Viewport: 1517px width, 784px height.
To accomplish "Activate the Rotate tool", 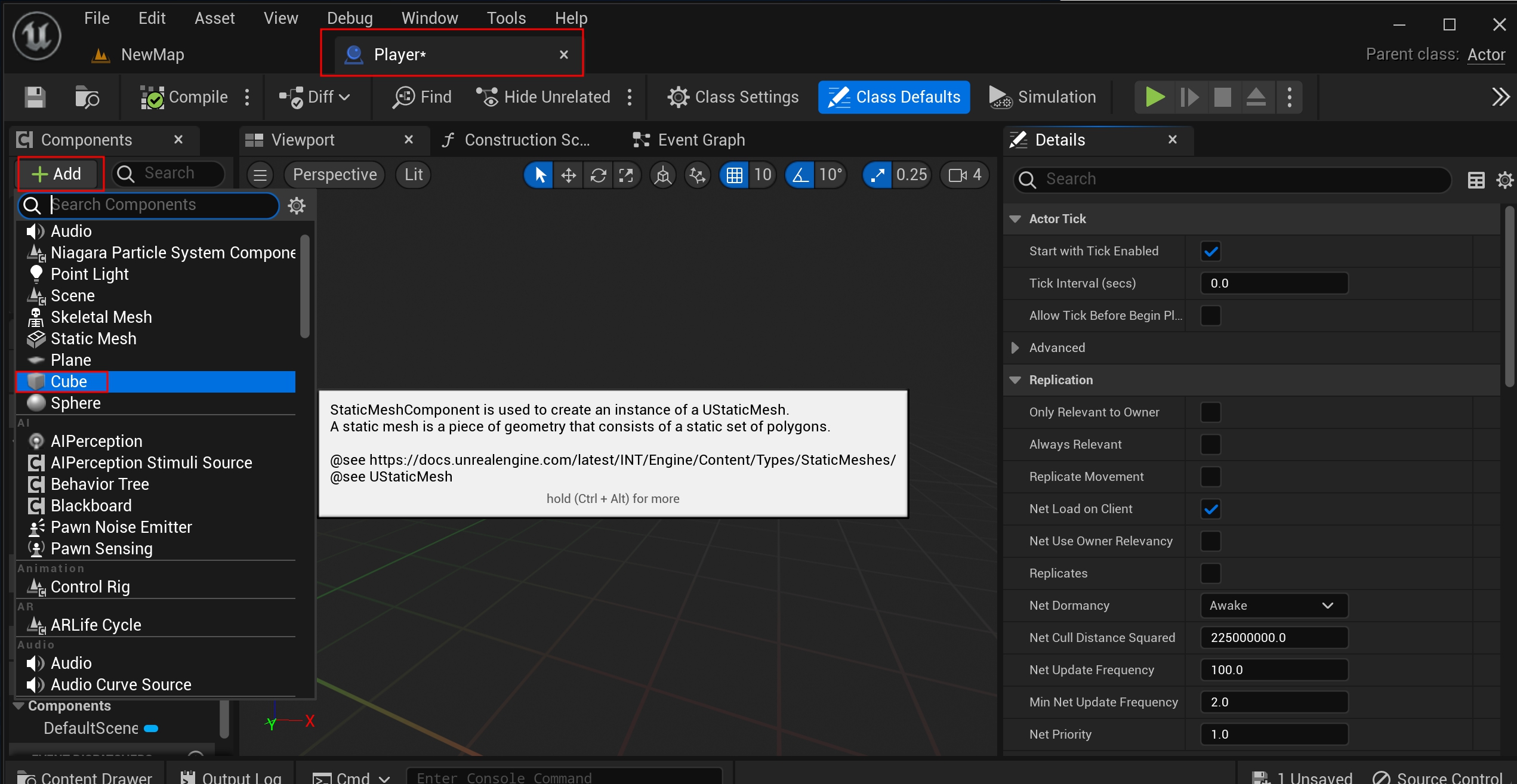I will tap(598, 175).
